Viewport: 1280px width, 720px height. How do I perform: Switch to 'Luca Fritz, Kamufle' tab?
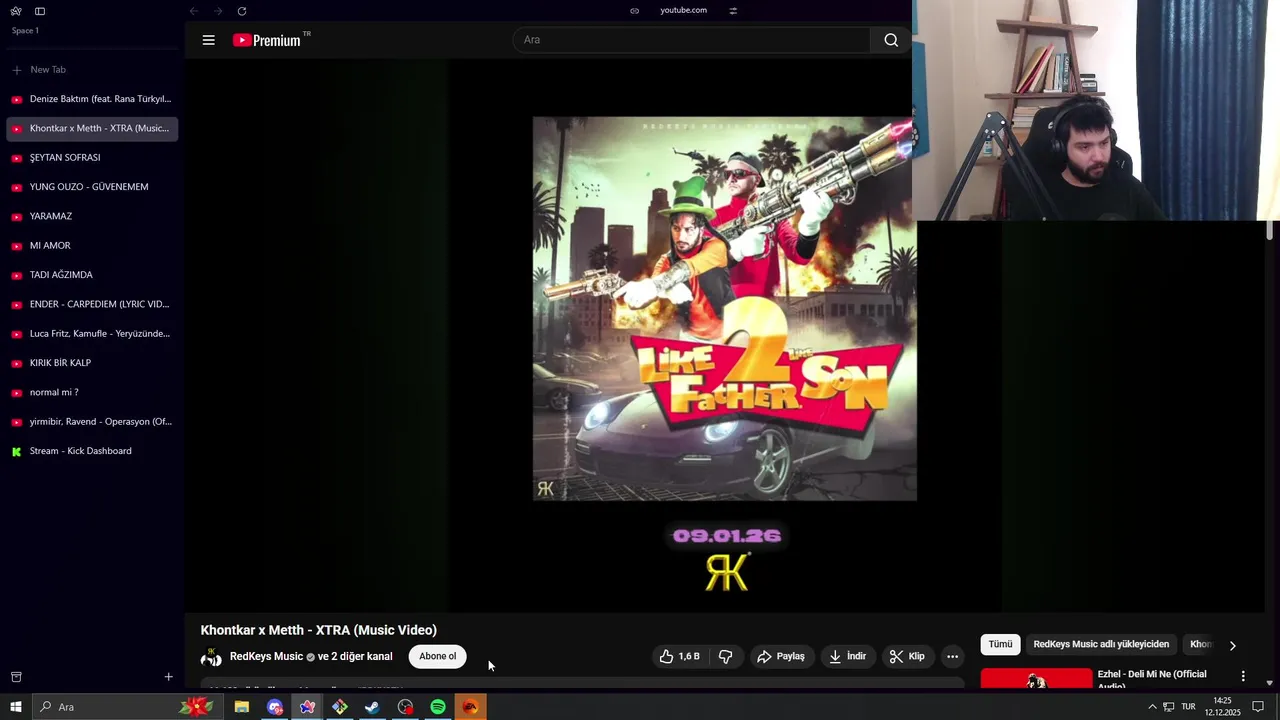tap(92, 333)
